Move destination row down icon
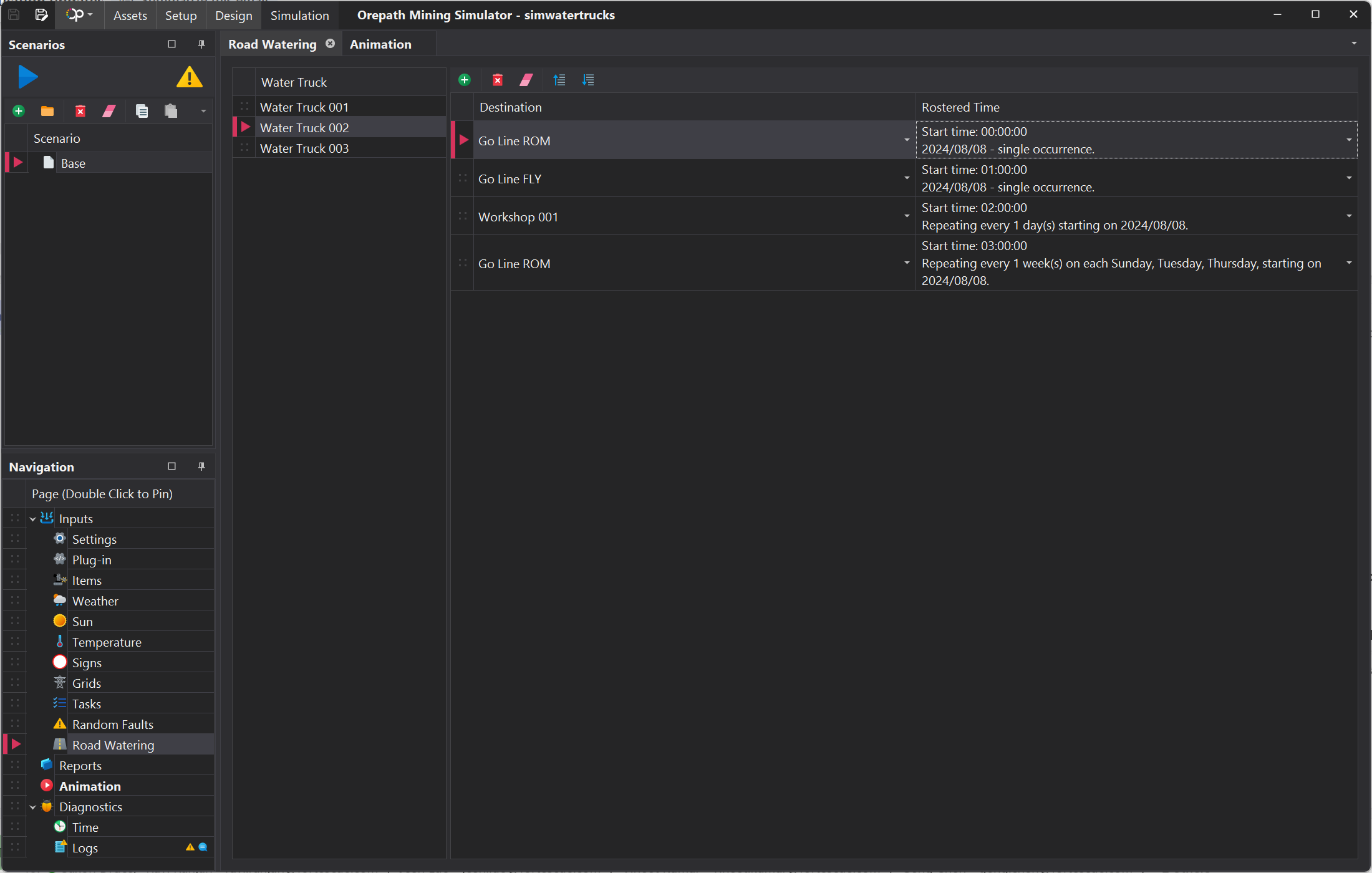This screenshot has width=1372, height=873. click(588, 80)
